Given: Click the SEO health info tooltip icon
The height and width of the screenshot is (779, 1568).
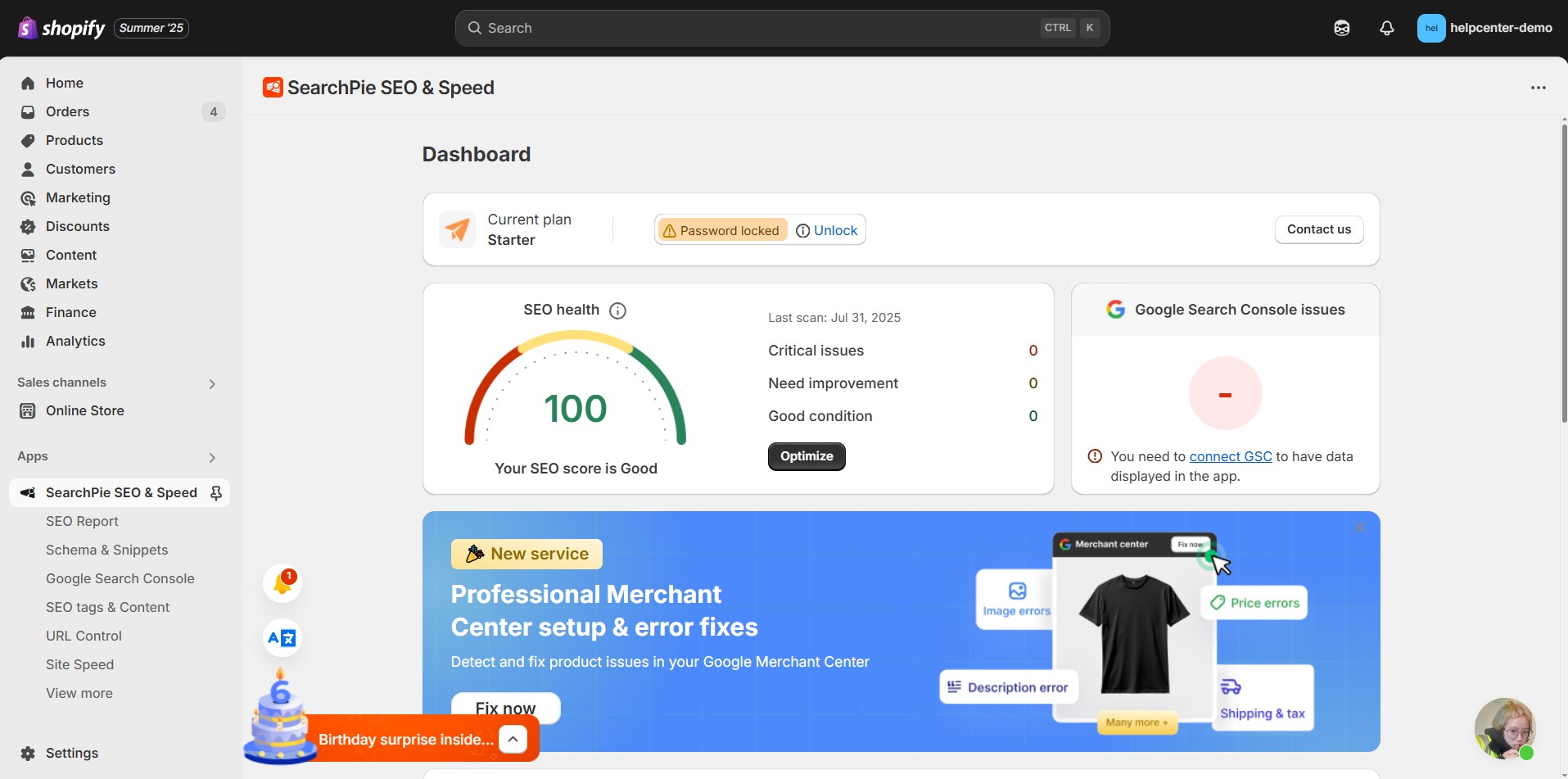Looking at the screenshot, I should pyautogui.click(x=617, y=310).
